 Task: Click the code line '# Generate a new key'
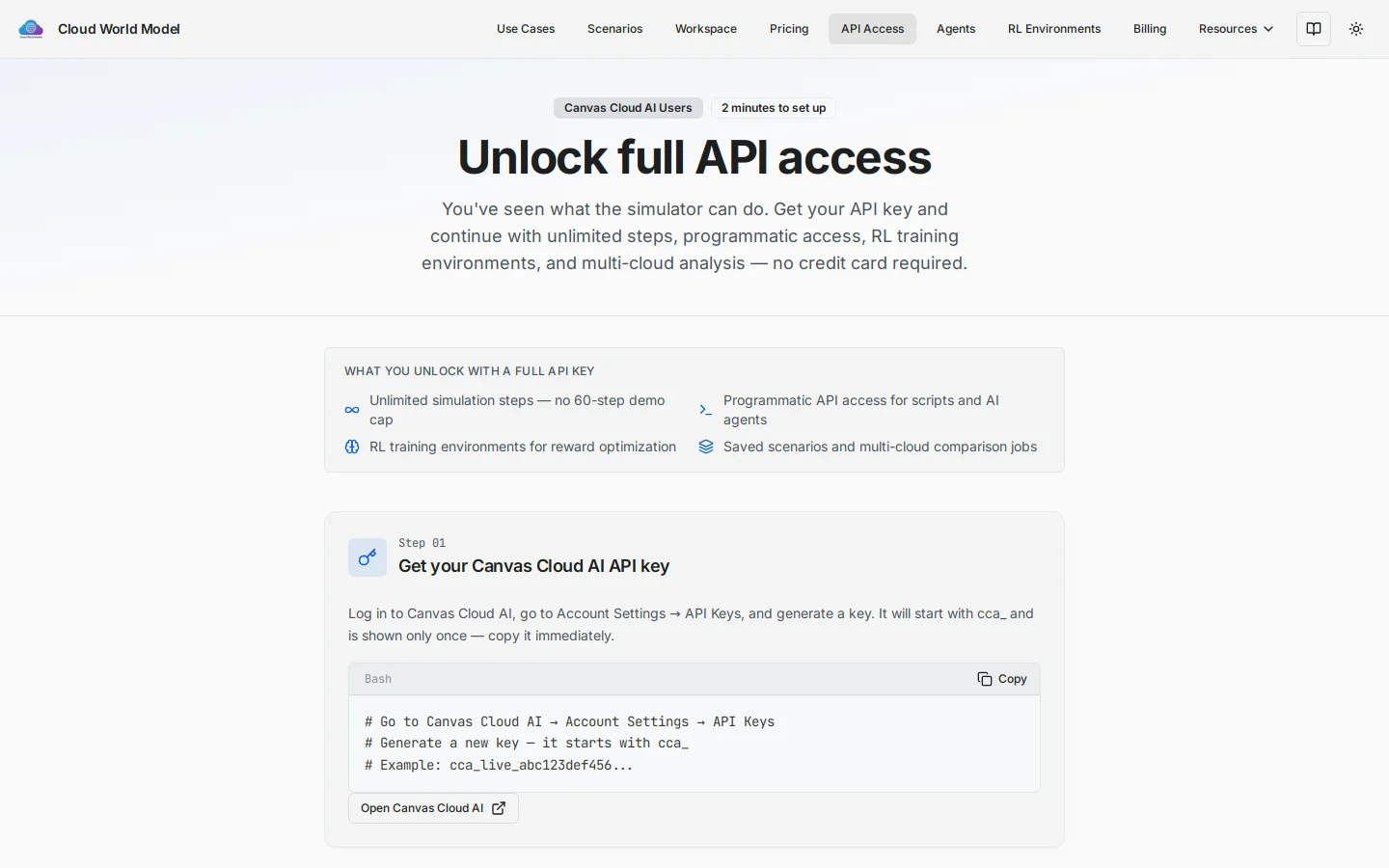pyautogui.click(x=527, y=743)
